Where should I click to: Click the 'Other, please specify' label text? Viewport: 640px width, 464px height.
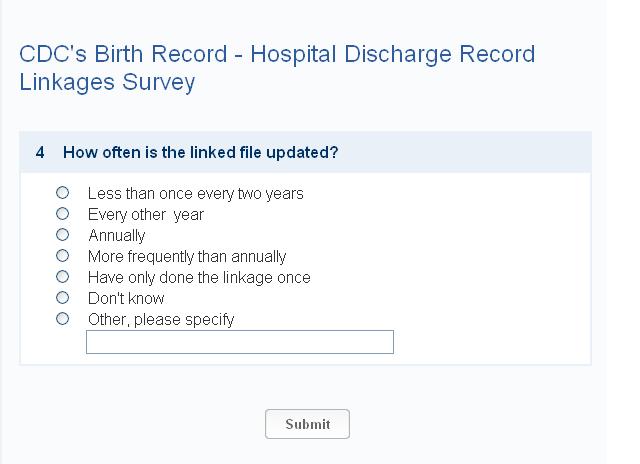click(161, 320)
